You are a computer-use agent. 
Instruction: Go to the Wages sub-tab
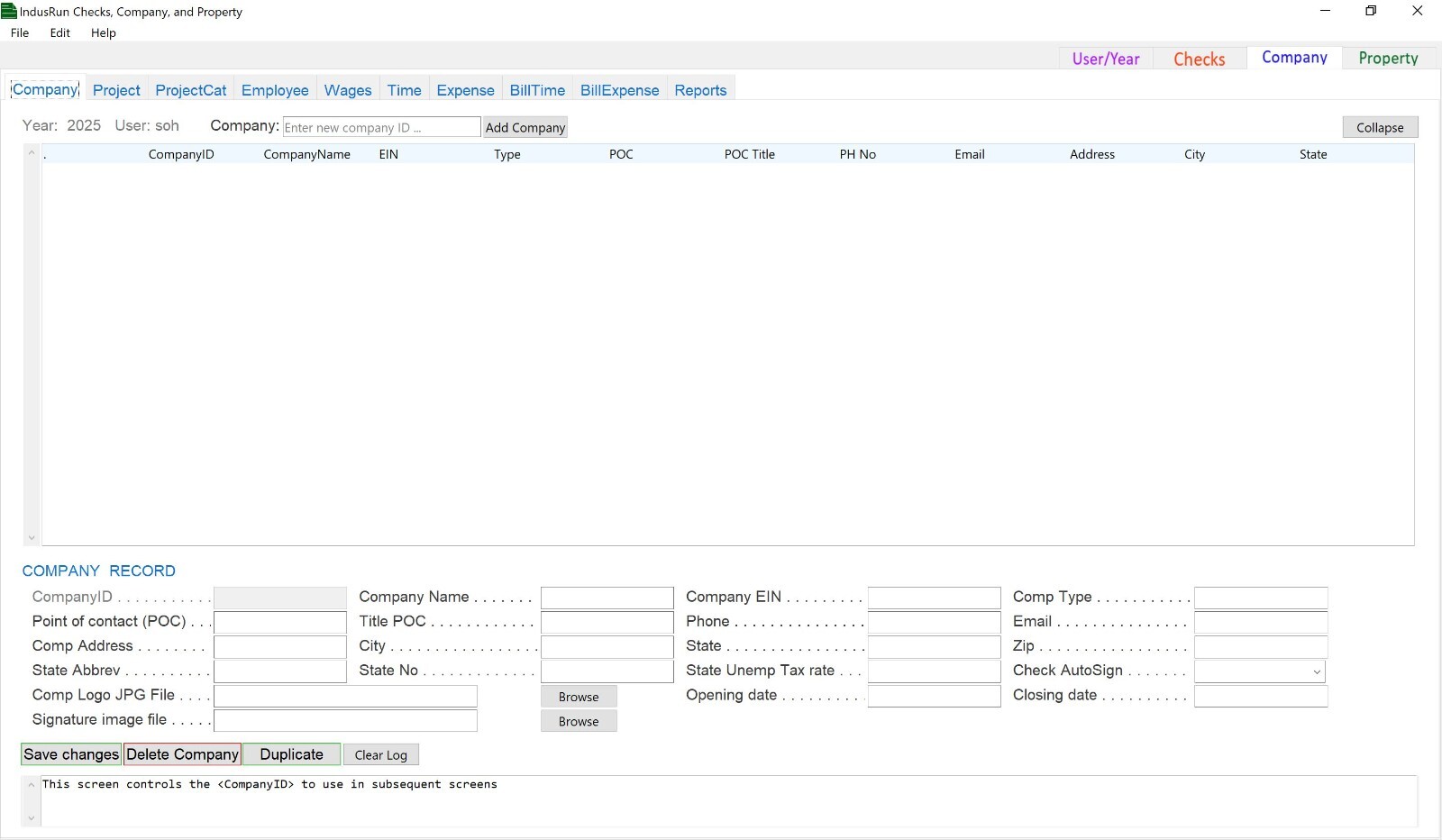(x=348, y=90)
